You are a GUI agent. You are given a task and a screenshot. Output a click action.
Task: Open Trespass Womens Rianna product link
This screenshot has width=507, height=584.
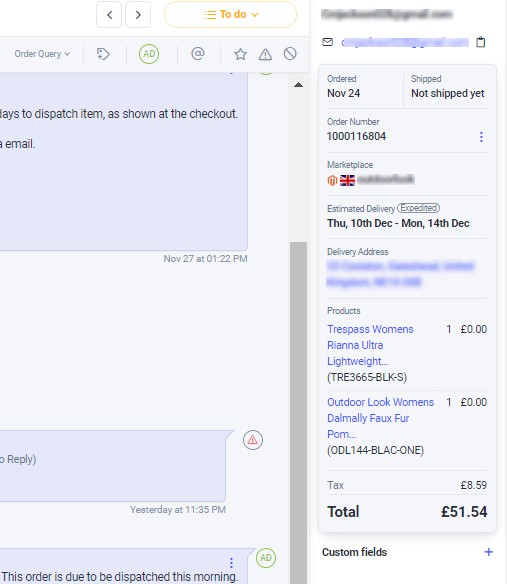(370, 345)
